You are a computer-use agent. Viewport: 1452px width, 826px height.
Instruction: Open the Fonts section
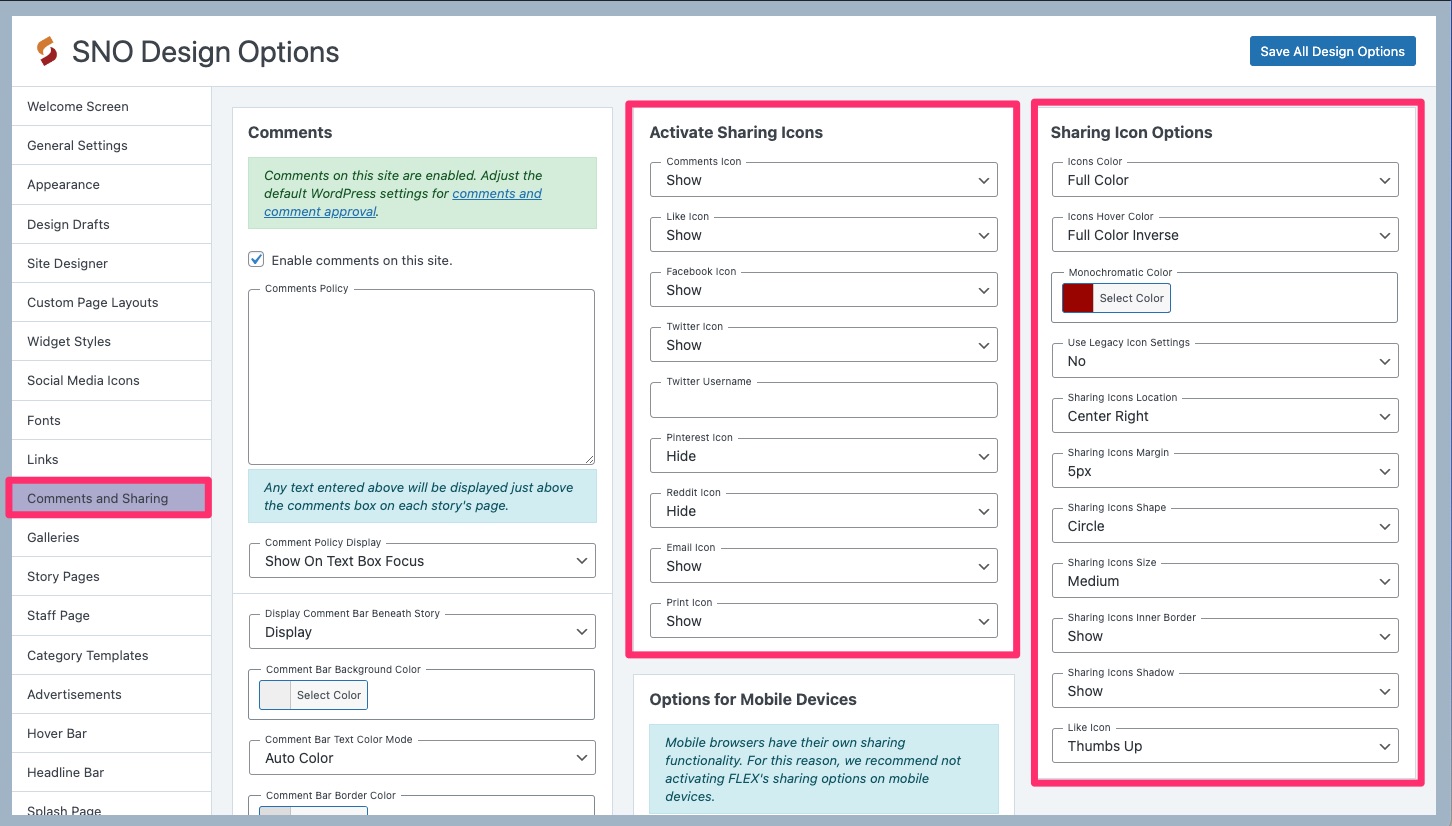111,420
